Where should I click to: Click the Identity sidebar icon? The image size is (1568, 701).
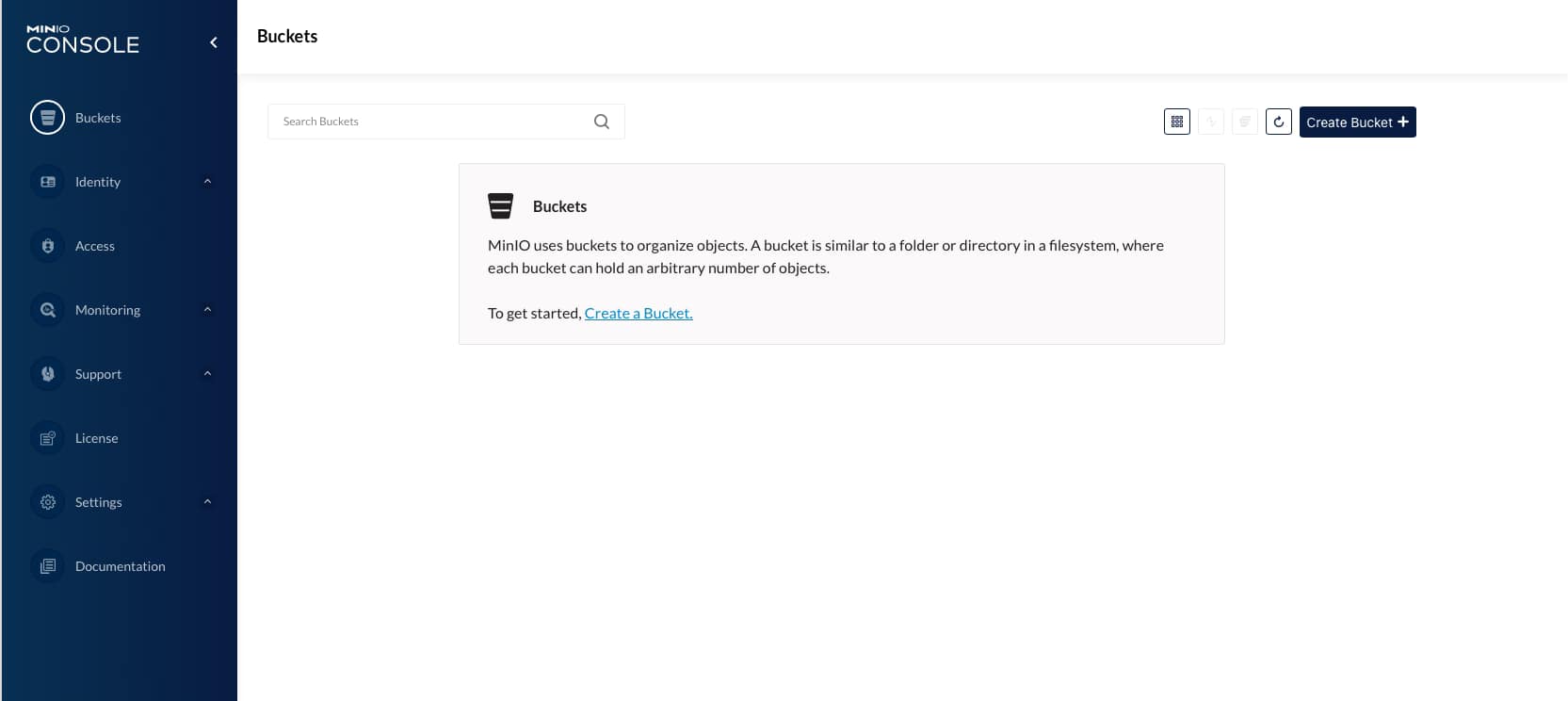tap(47, 182)
